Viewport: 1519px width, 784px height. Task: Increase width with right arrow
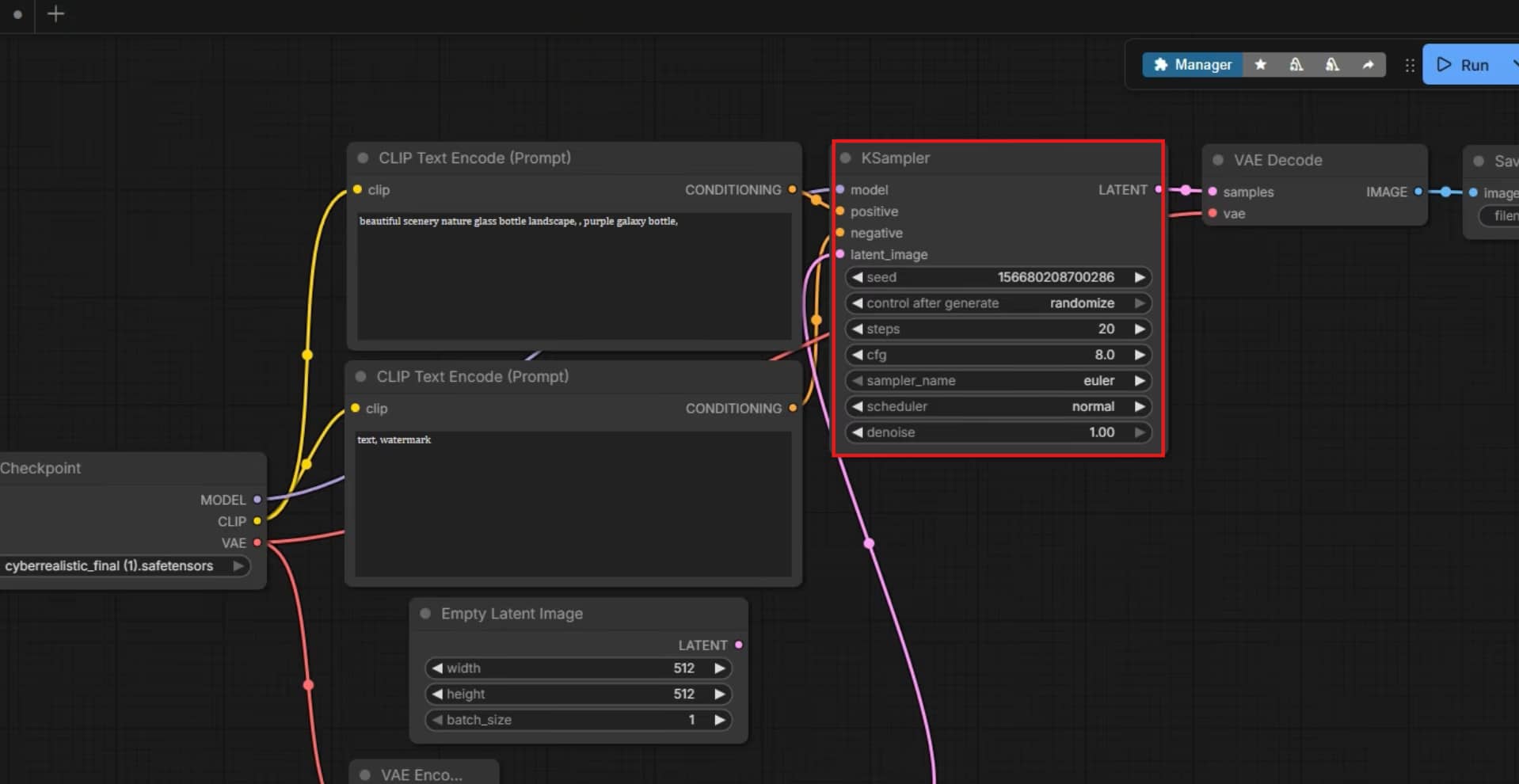(720, 668)
